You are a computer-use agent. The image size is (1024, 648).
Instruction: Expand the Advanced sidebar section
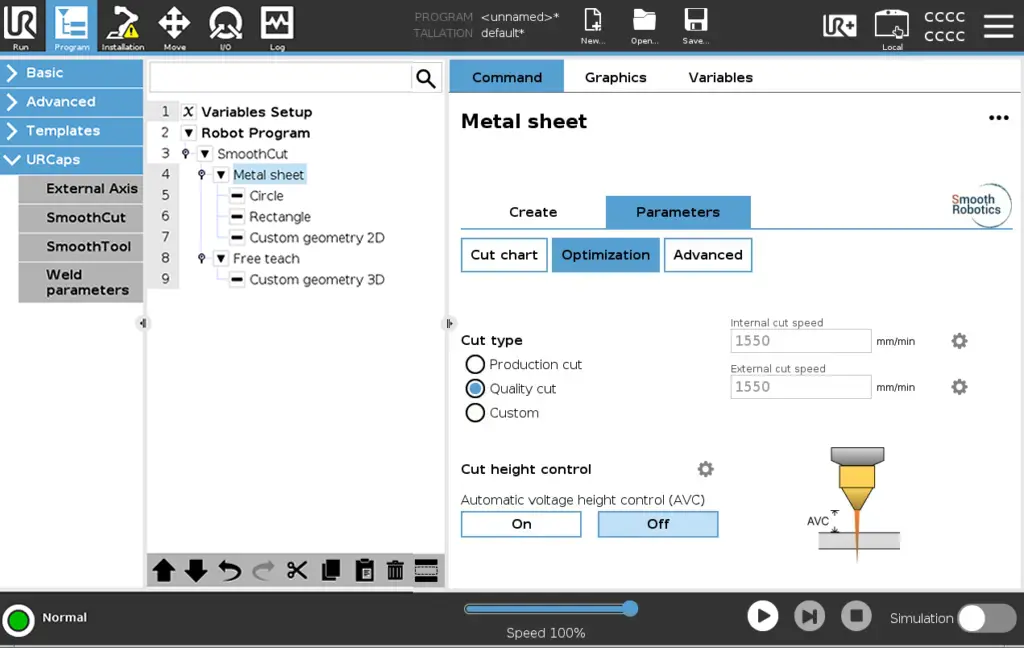click(x=71, y=102)
